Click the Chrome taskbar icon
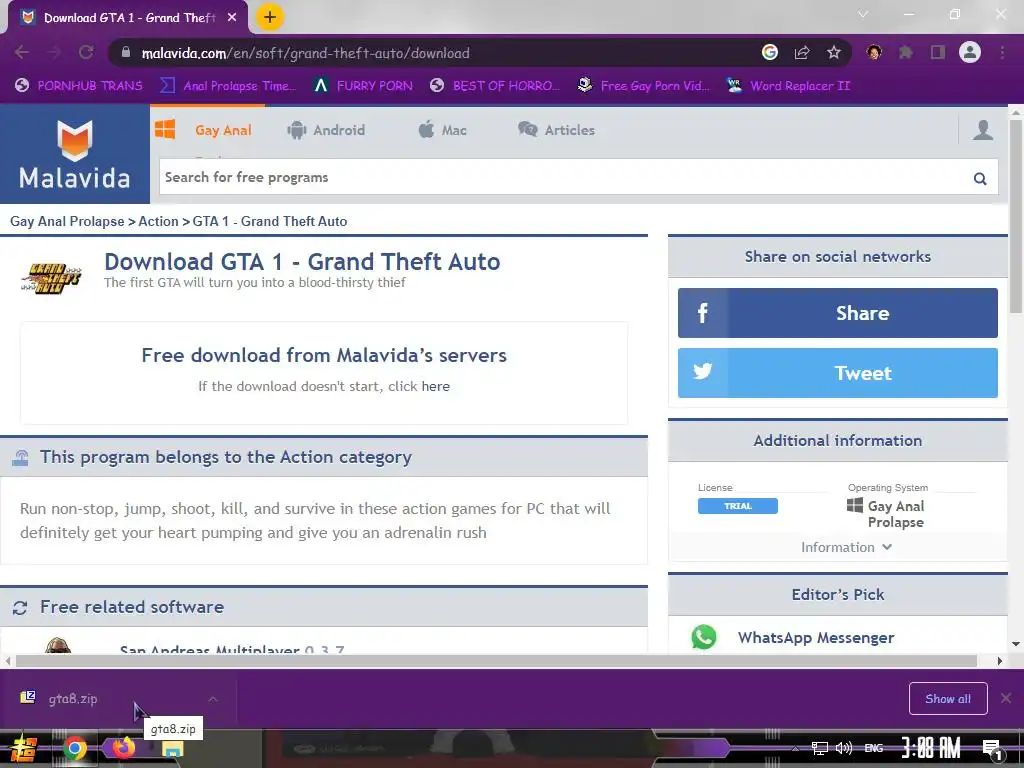The image size is (1024, 768). coord(74,748)
